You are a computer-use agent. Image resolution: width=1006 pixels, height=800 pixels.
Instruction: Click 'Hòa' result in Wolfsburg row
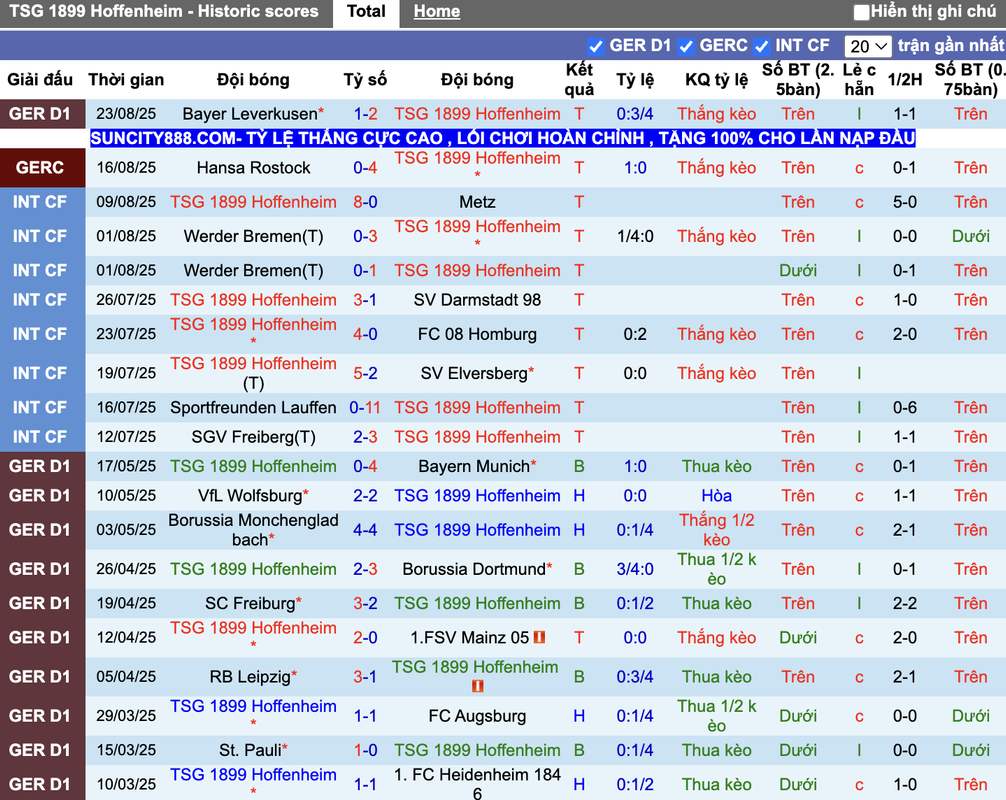(717, 496)
